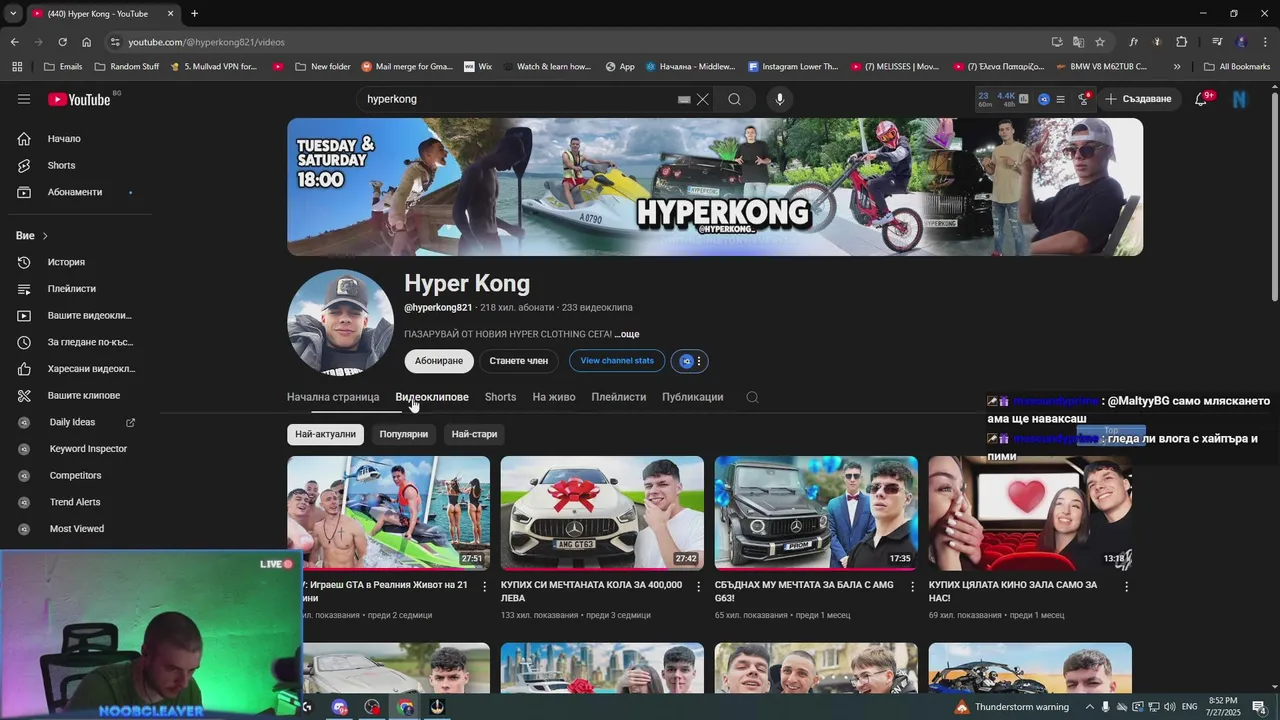Expand the Вие section chevron
The height and width of the screenshot is (720, 1280).
coord(45,236)
